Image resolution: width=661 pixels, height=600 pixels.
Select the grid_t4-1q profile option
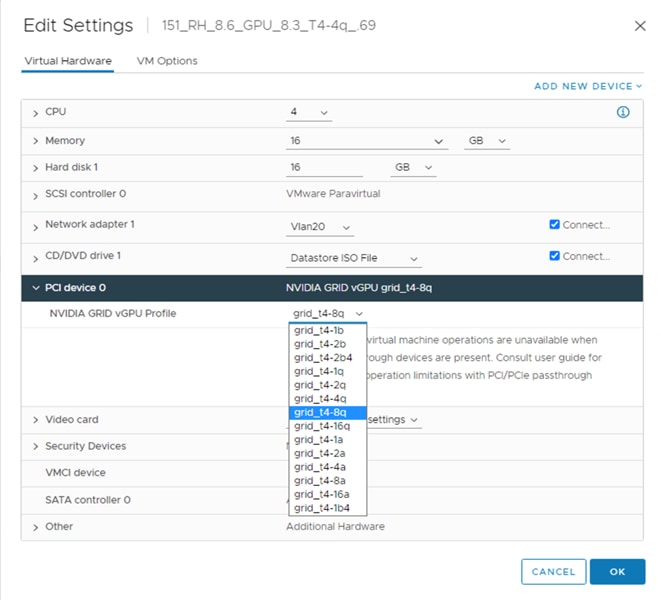click(x=328, y=371)
